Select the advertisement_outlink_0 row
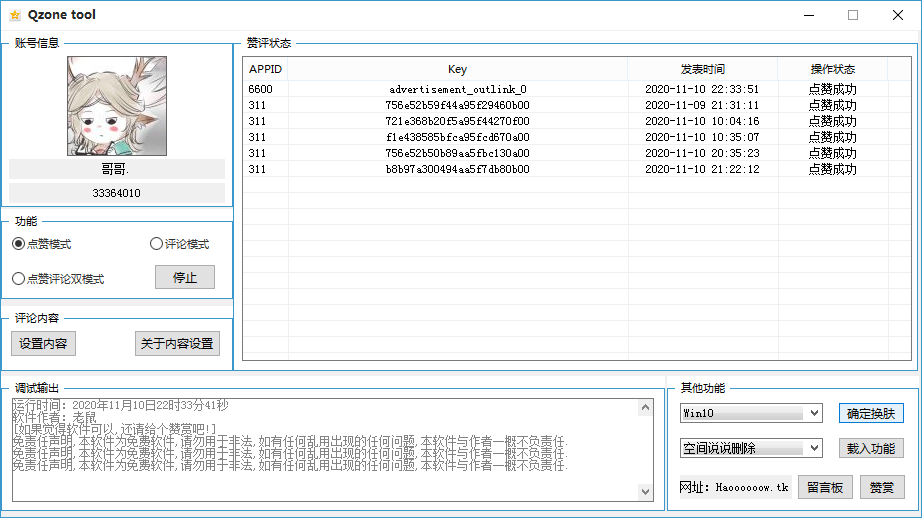 457,89
